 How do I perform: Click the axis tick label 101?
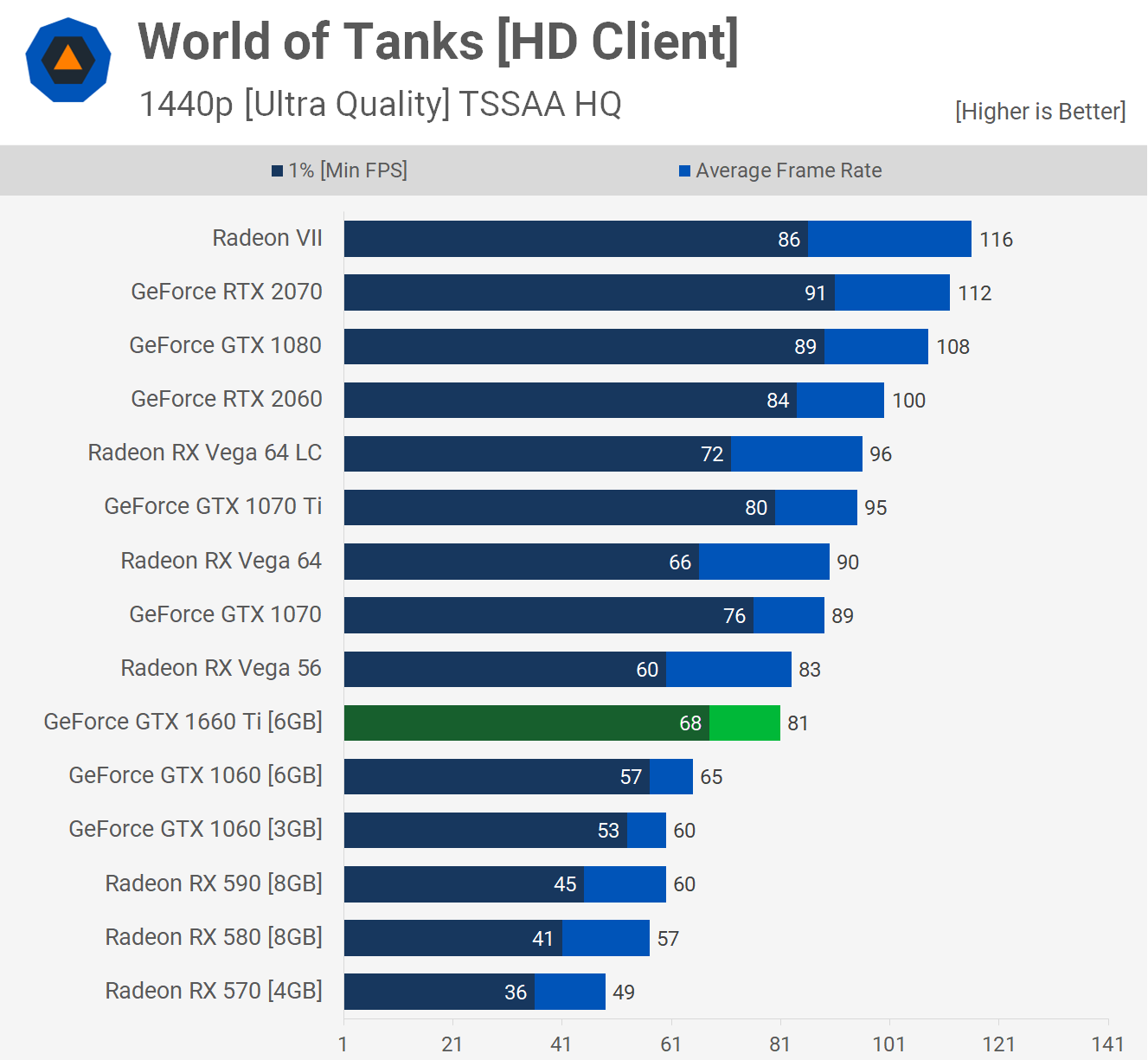tap(888, 1044)
